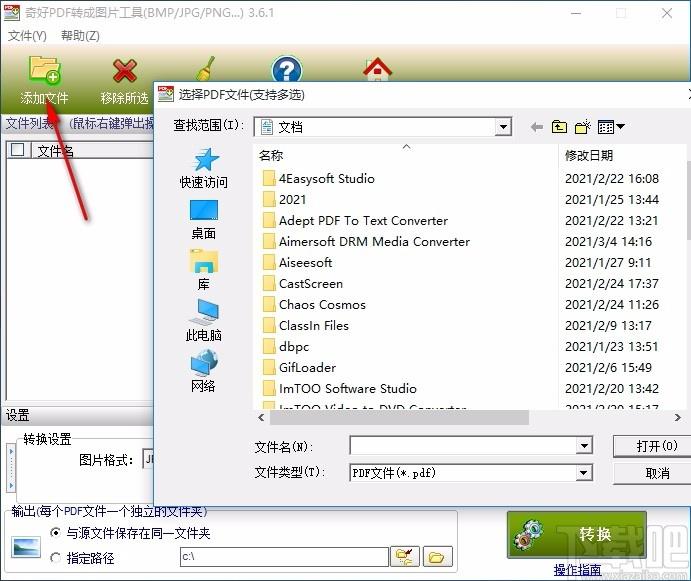Open help with the question mark icon
691x581 pixels.
pos(286,68)
